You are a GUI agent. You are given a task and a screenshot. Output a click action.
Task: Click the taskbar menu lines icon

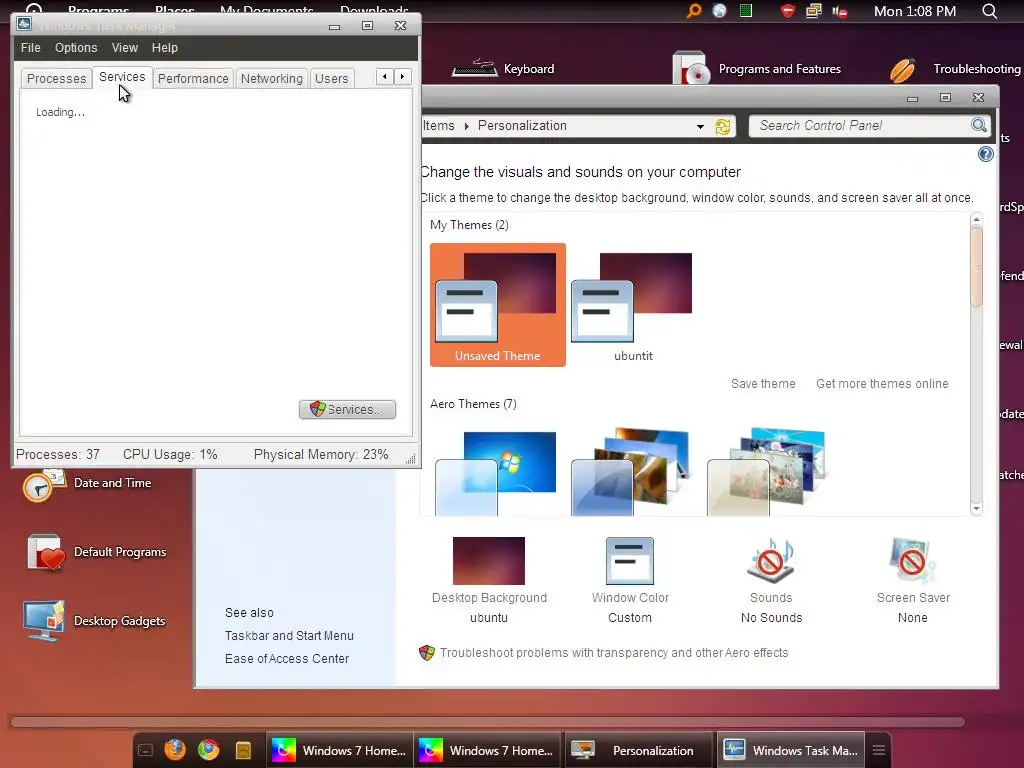click(879, 750)
